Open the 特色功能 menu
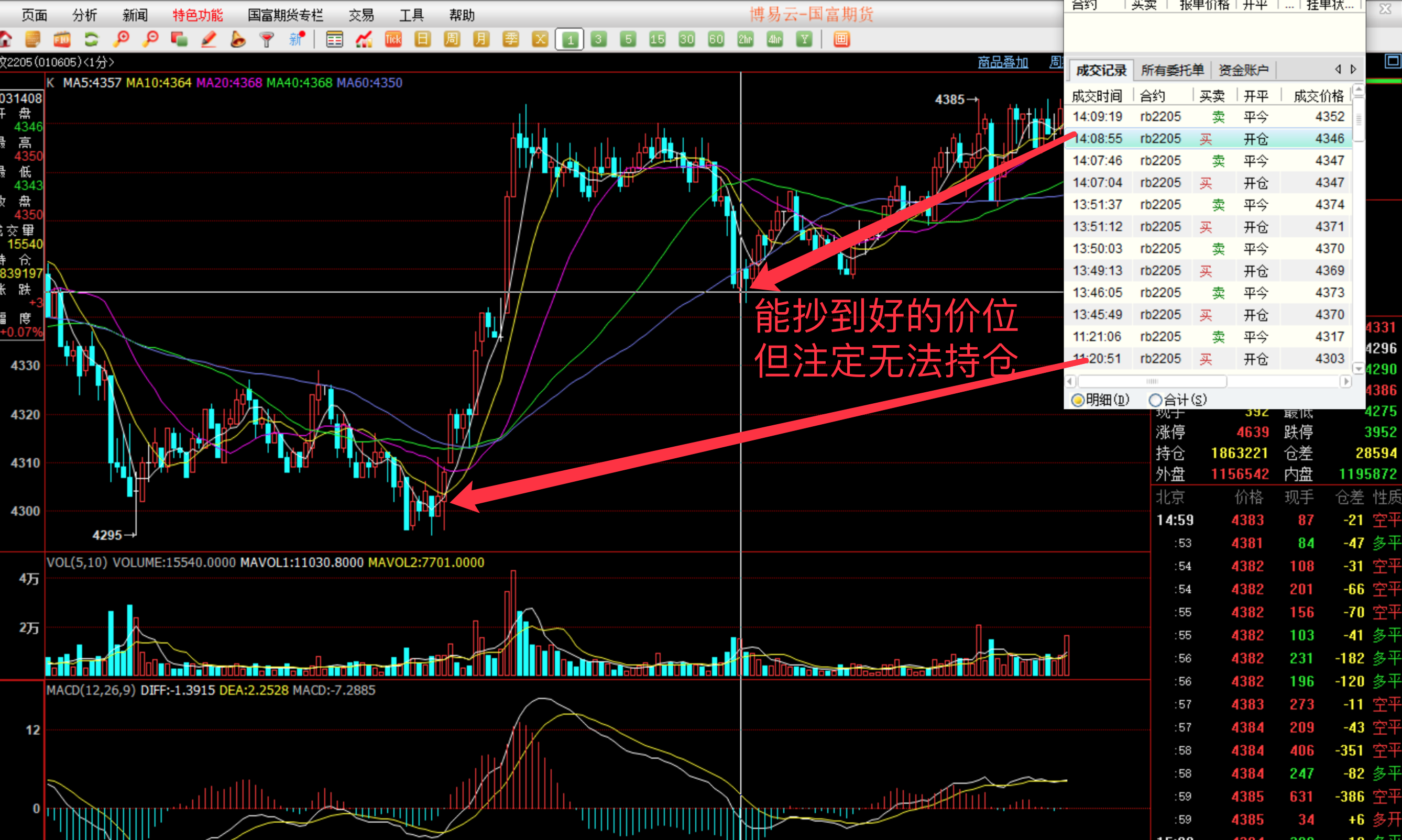1402x840 pixels. click(198, 15)
